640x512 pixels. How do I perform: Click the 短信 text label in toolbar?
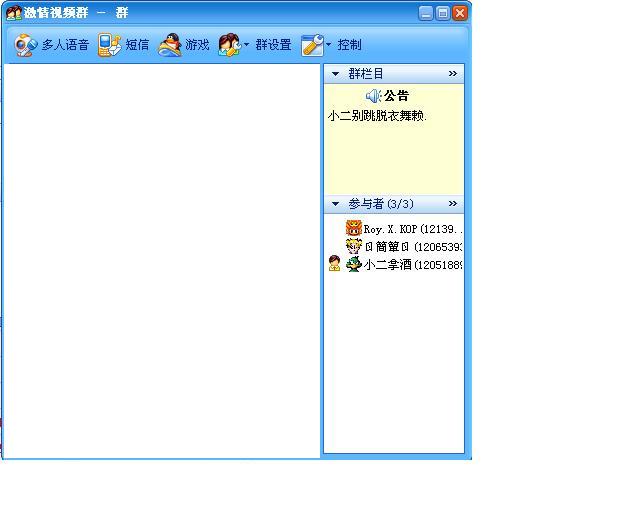pyautogui.click(x=137, y=45)
